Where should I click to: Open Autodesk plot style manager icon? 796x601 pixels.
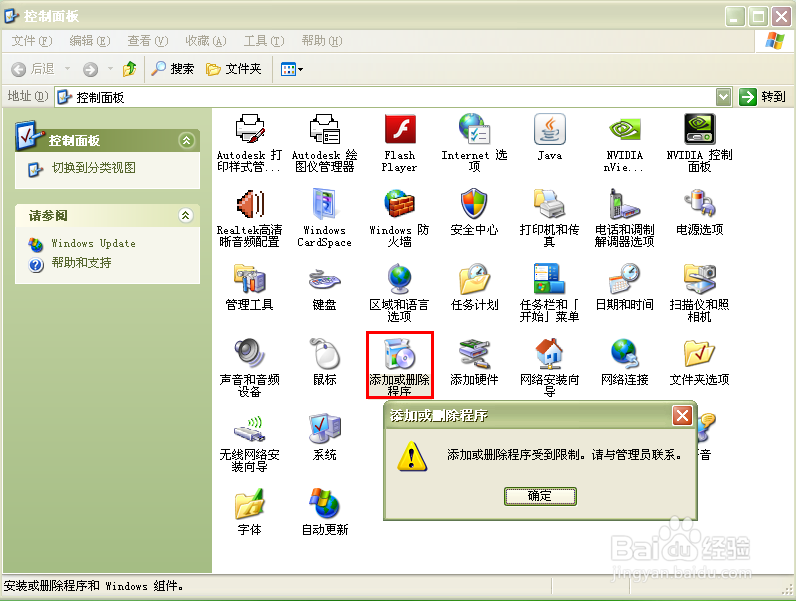(x=249, y=143)
